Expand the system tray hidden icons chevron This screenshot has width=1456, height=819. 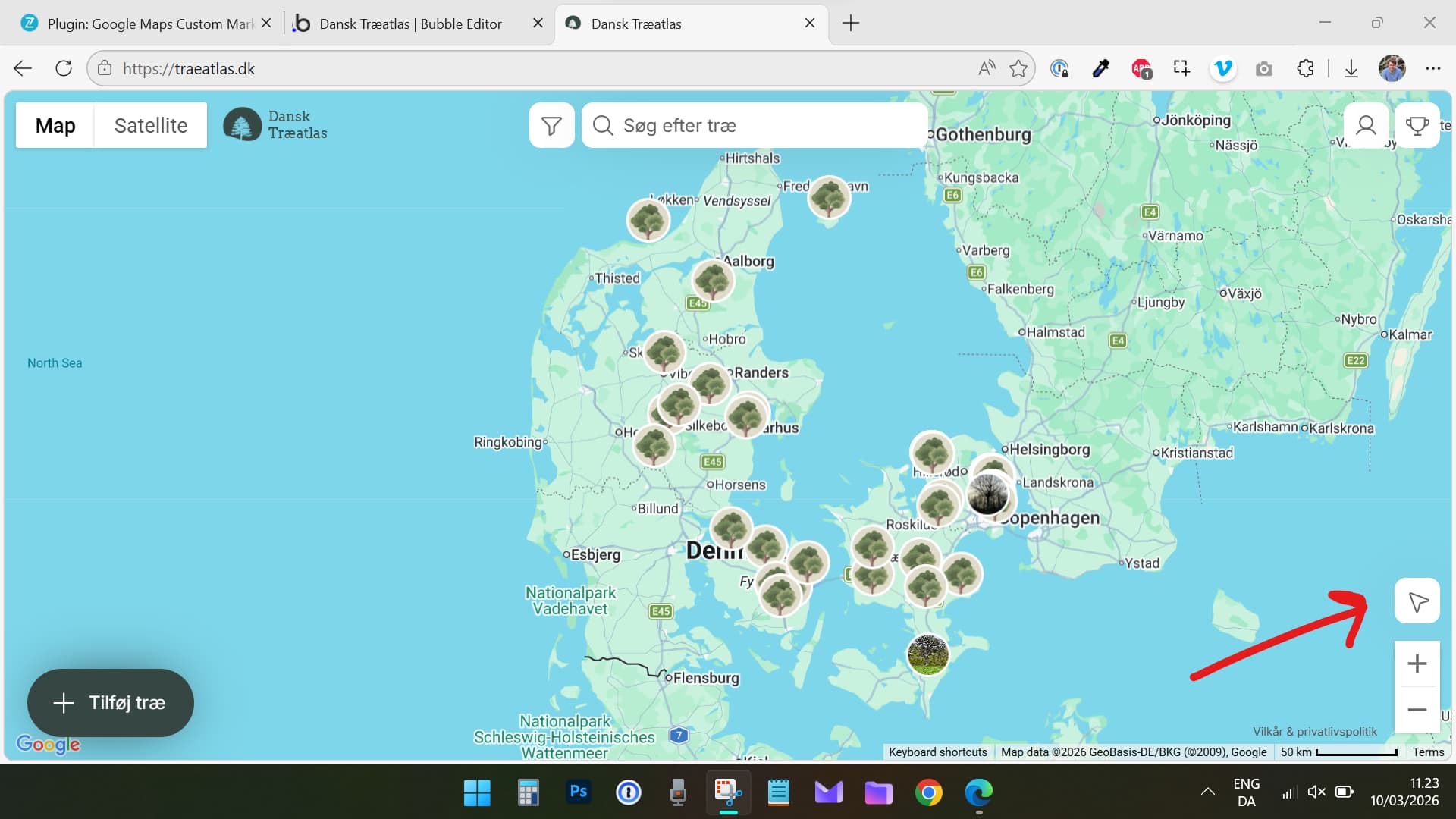(1207, 792)
